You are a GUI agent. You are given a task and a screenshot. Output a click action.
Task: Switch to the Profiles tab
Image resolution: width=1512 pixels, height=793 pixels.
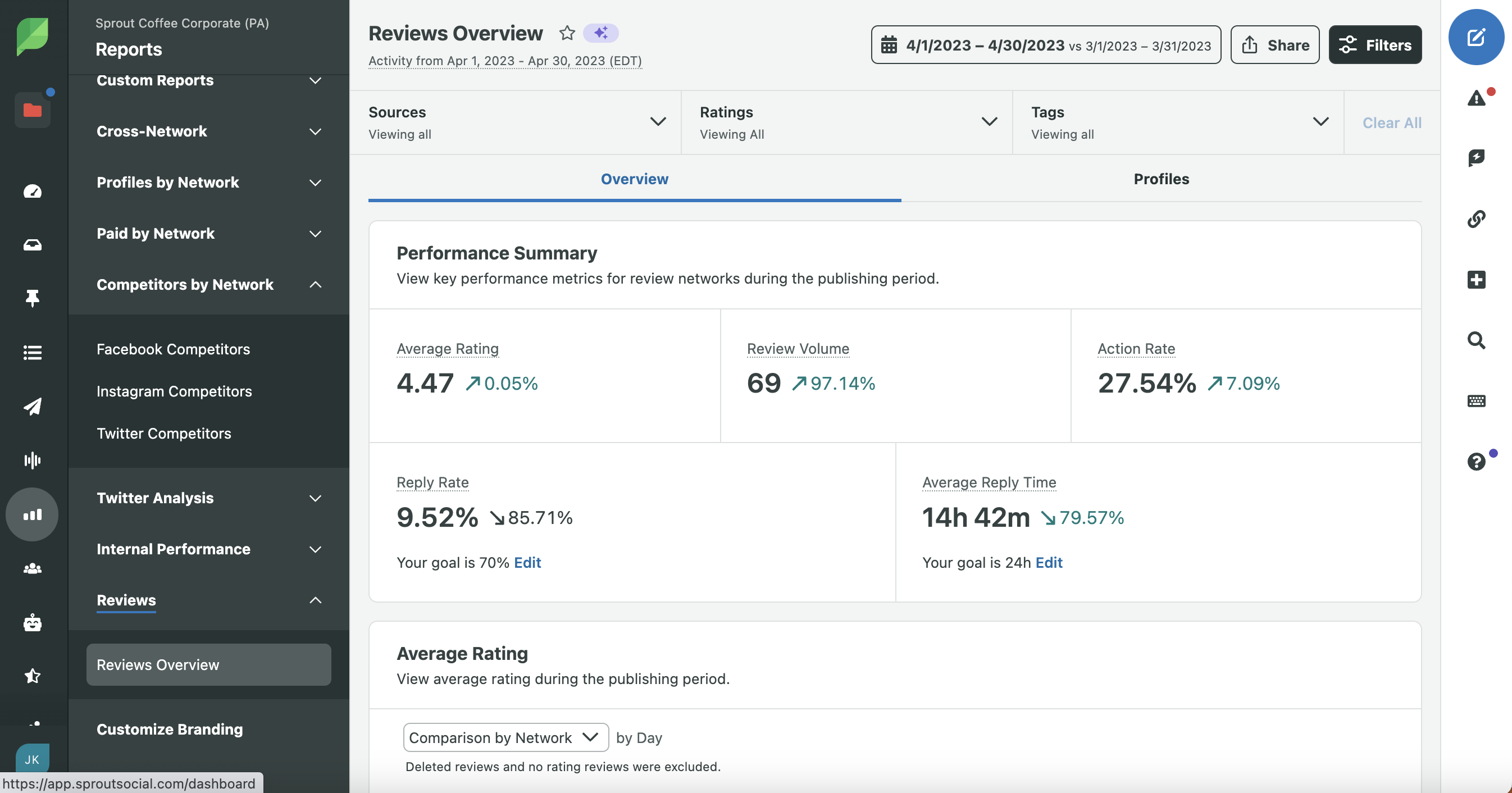[1160, 179]
